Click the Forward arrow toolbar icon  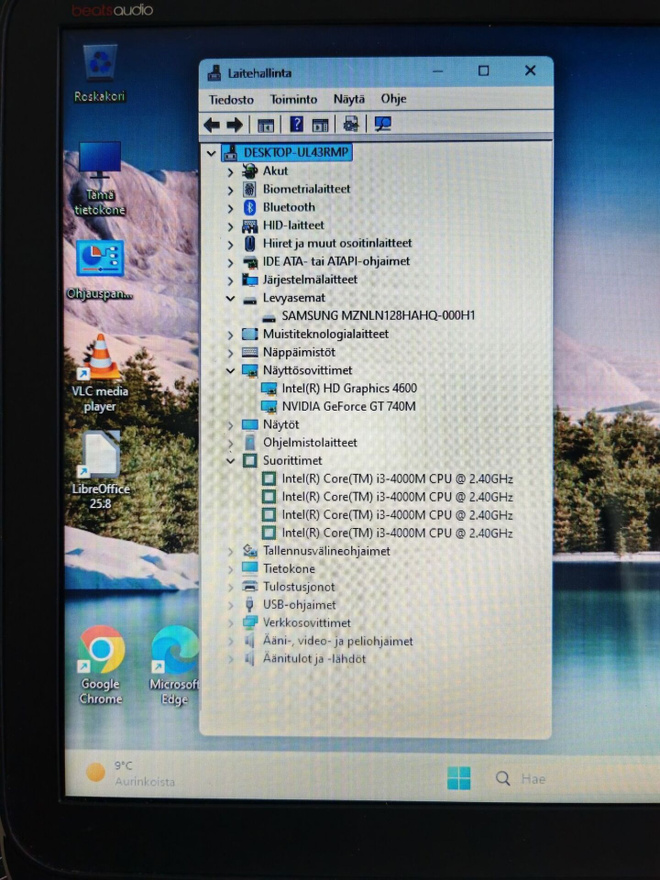pos(235,125)
